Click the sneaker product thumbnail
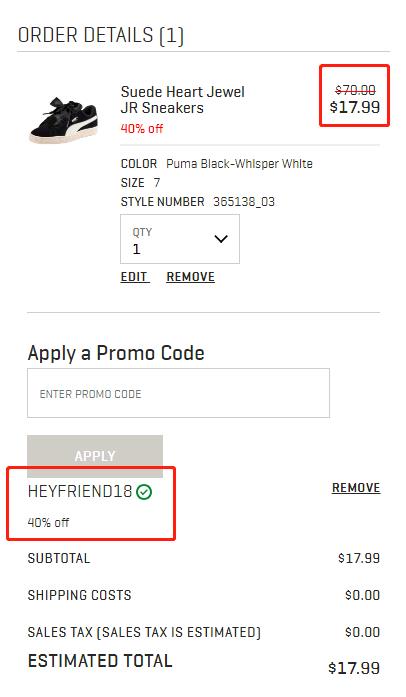This screenshot has height=697, width=406. pyautogui.click(x=64, y=120)
